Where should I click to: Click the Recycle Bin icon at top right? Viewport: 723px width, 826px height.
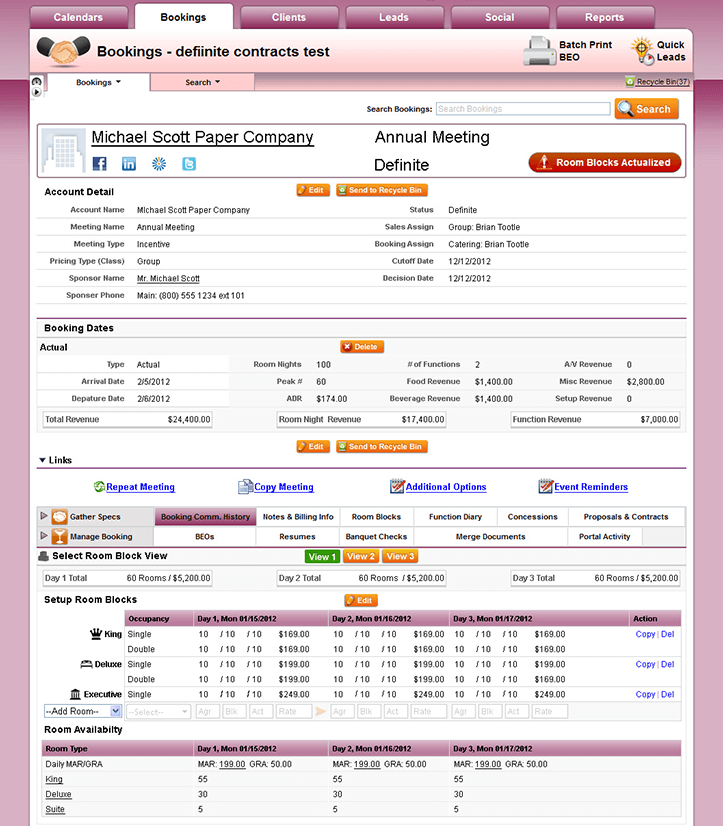pyautogui.click(x=630, y=82)
